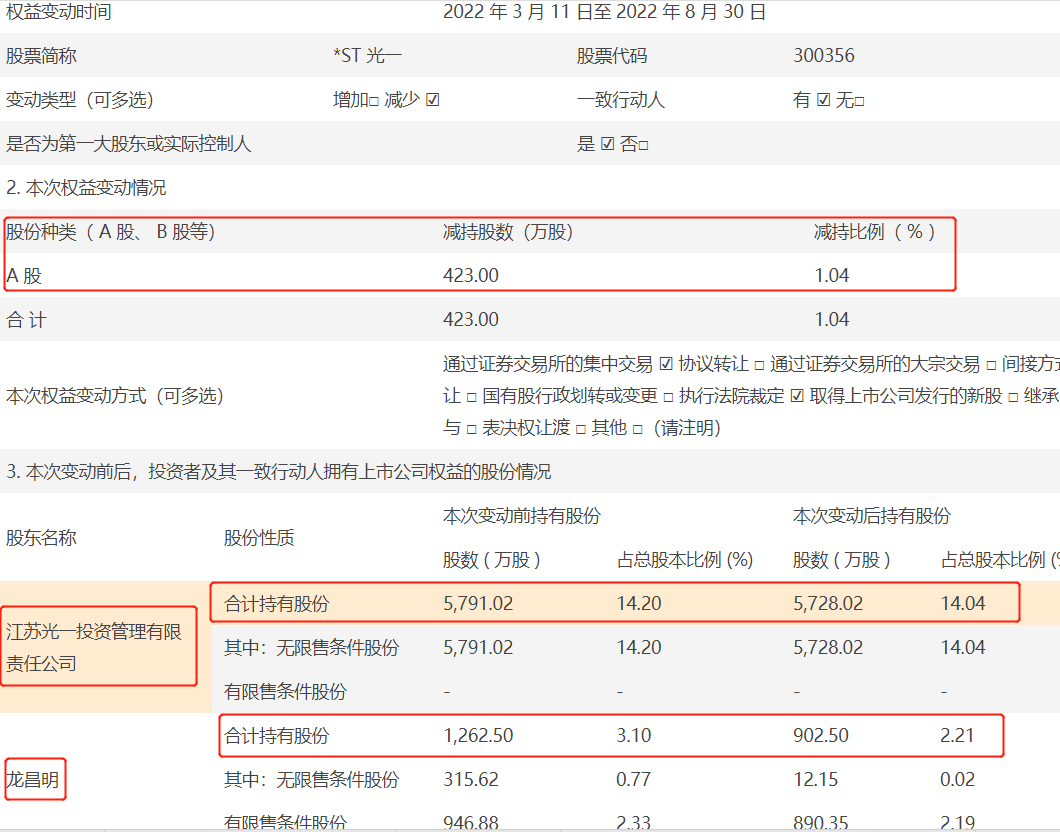The image size is (1060, 832).
Task: Select 14.20 in 江苏光一 合计持有股份 row
Action: 639,604
